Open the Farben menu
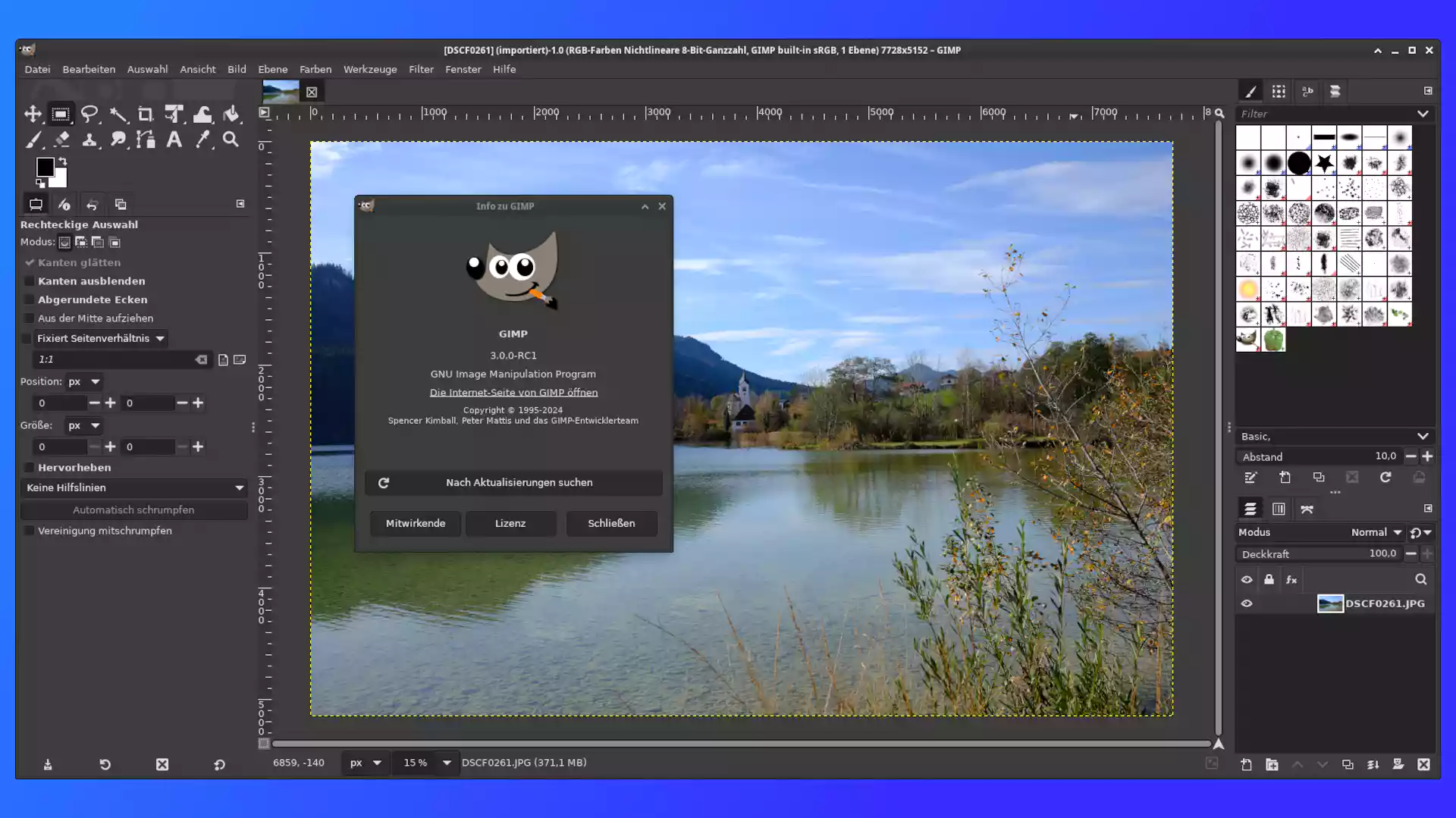 [x=315, y=69]
